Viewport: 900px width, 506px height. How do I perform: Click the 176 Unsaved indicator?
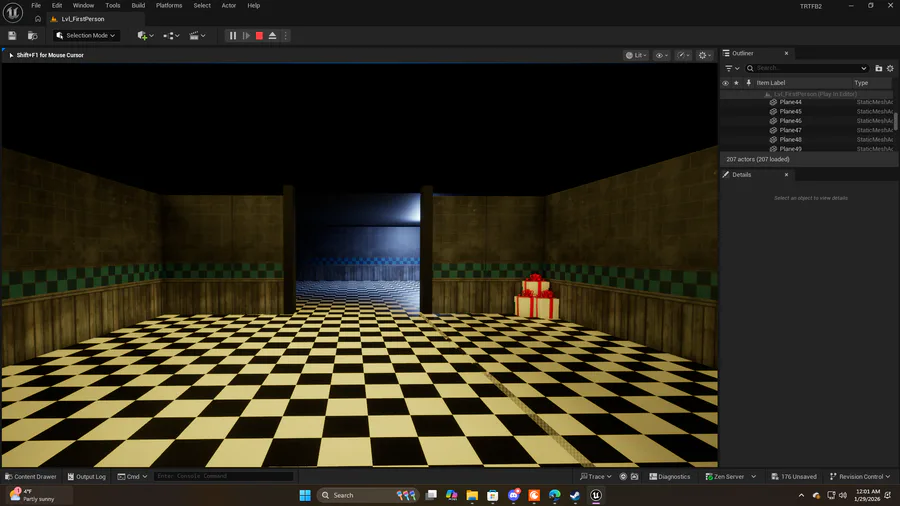(x=795, y=477)
